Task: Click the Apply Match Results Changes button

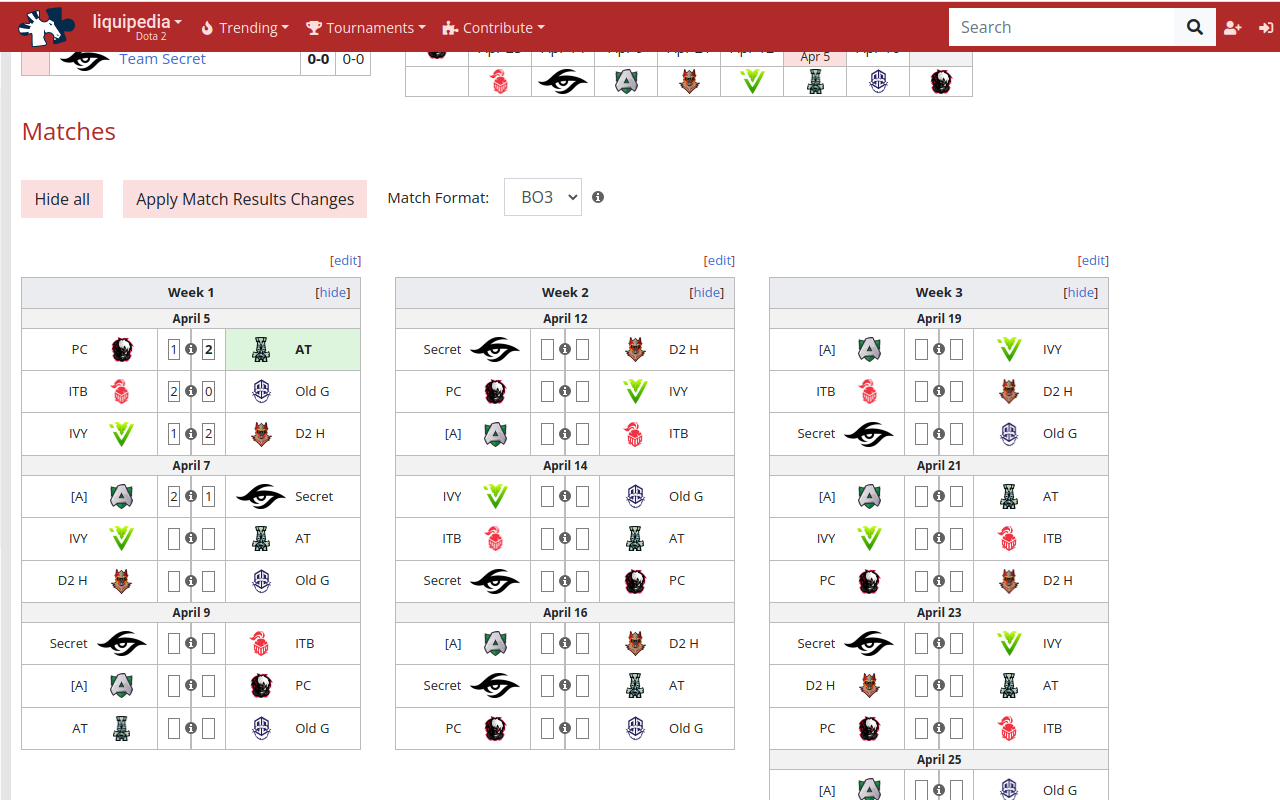Action: pos(244,199)
